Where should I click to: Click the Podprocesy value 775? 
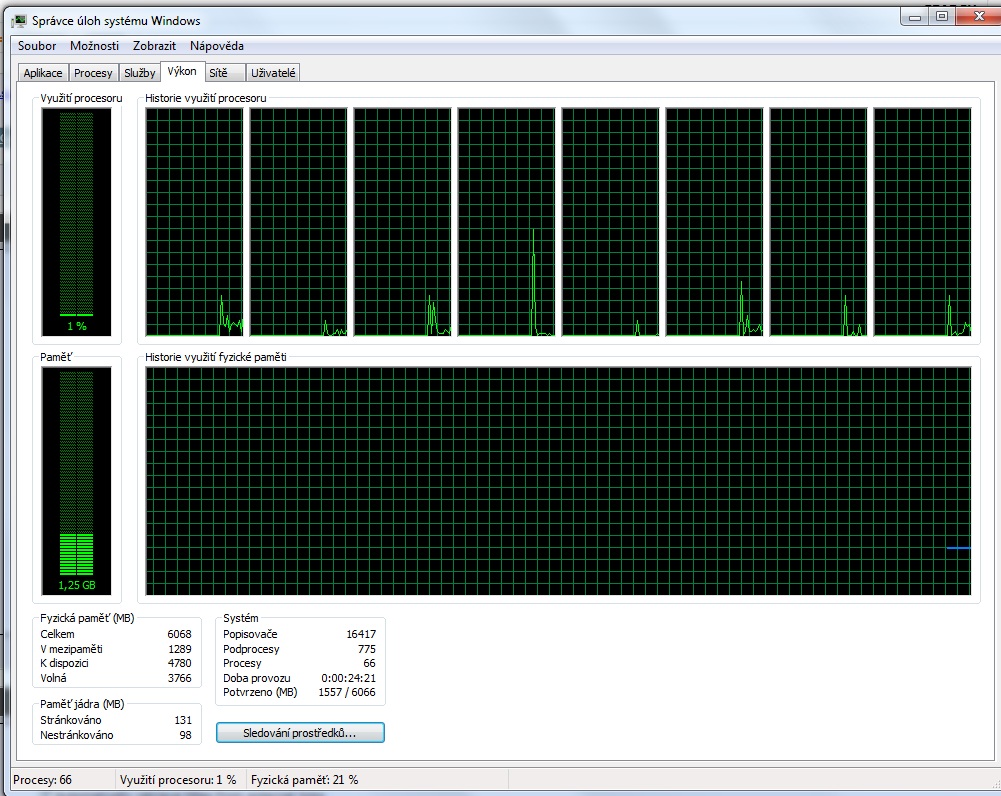[367, 649]
